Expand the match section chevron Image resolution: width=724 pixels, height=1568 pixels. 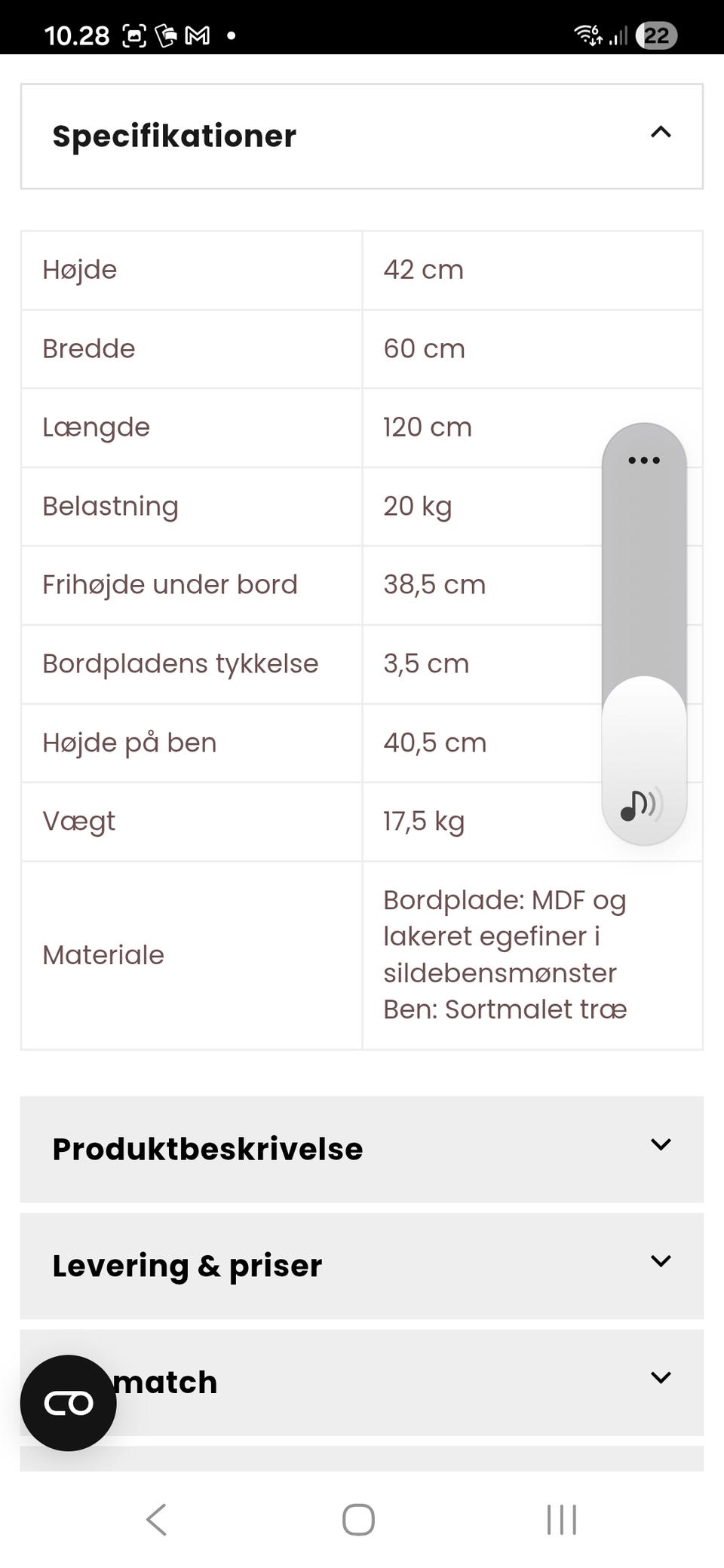660,1378
